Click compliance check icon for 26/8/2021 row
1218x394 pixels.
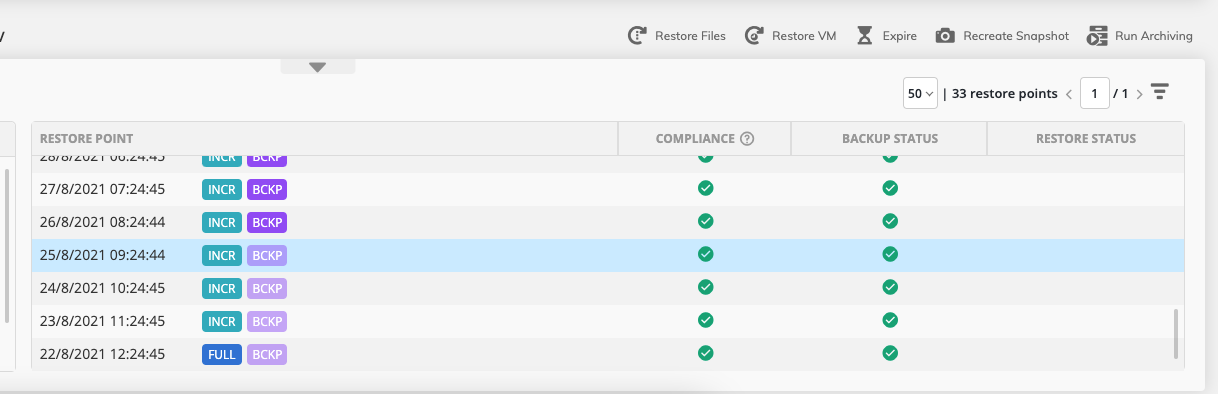(705, 221)
